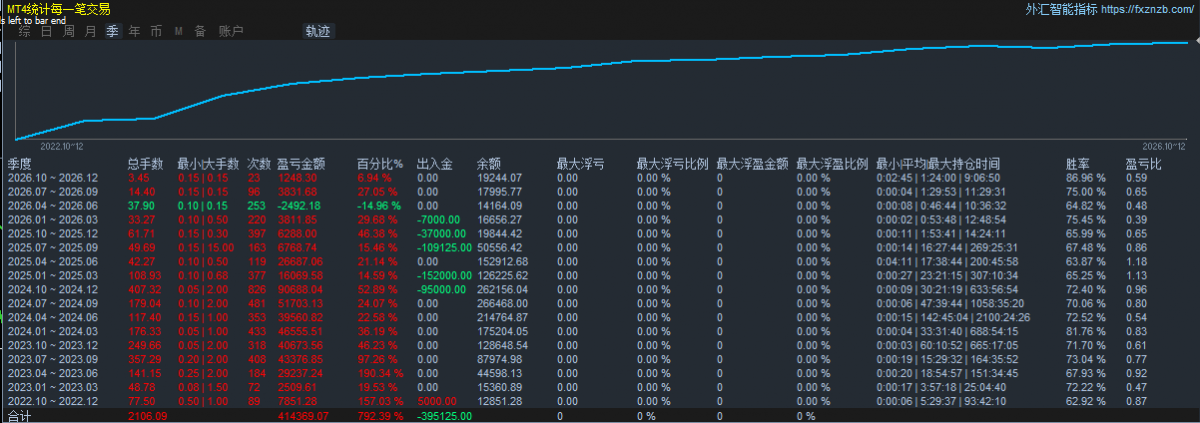
Task: Switch to the 月 monthly tab
Action: [90, 31]
